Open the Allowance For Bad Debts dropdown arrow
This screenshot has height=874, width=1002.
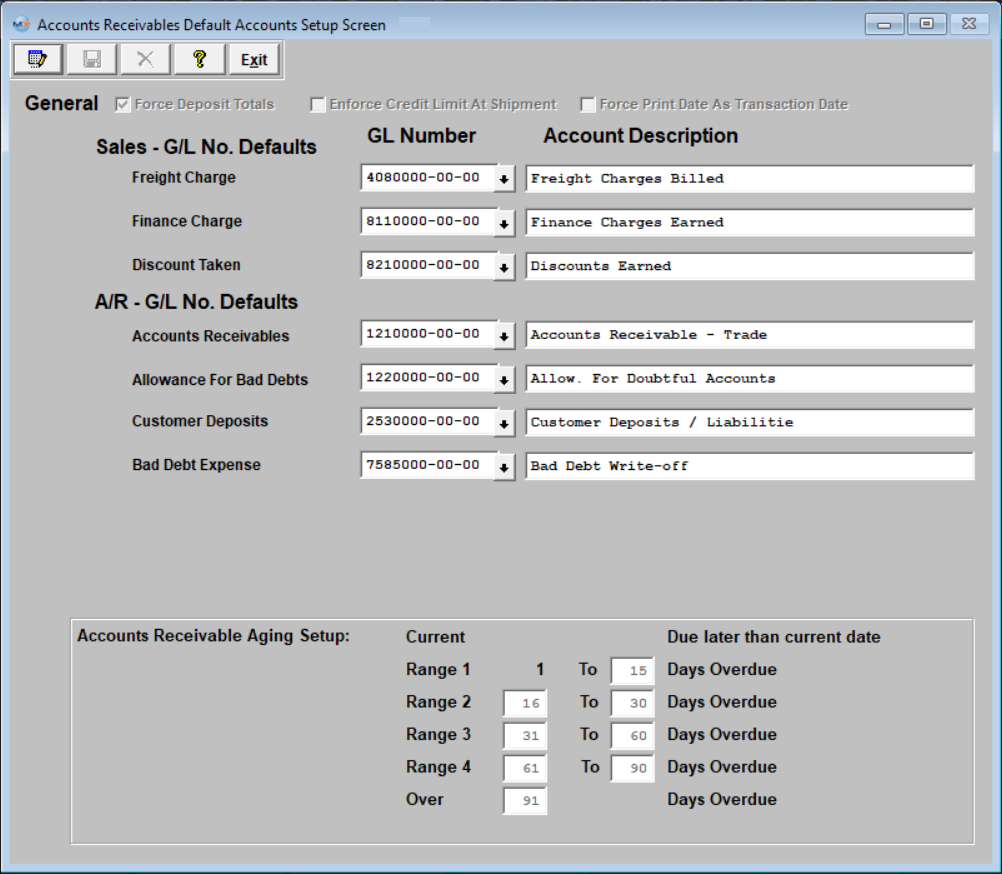504,379
